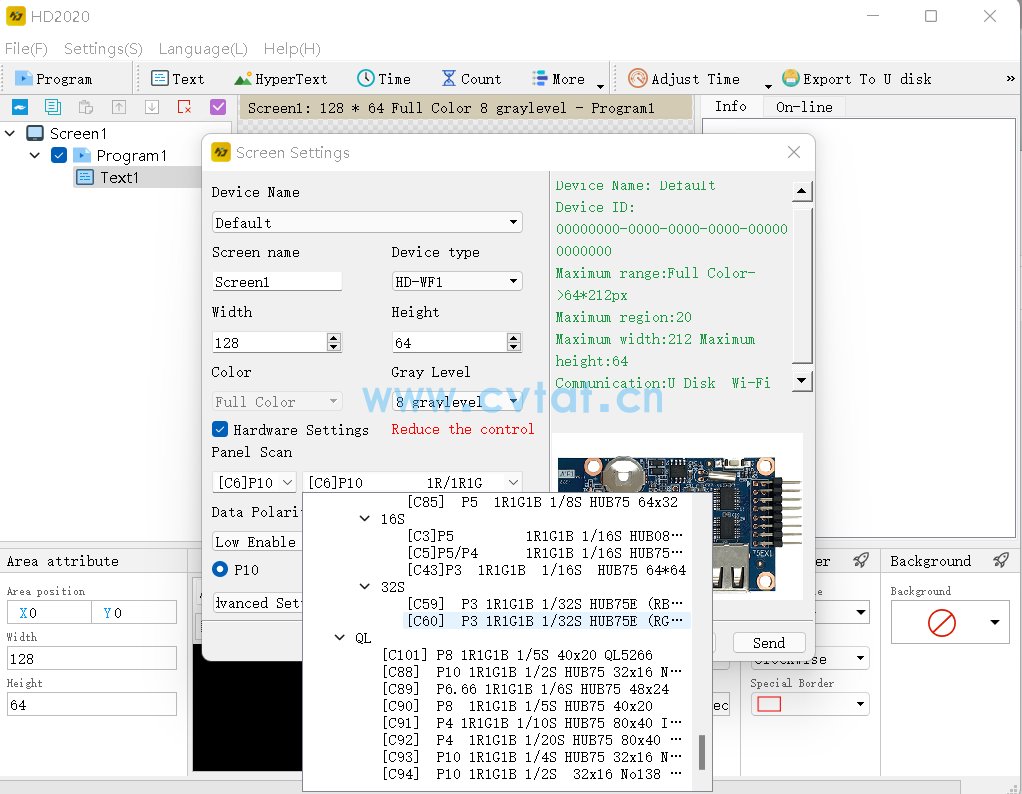Switch to the Info tab
Viewport: 1022px width, 794px height.
pos(731,106)
